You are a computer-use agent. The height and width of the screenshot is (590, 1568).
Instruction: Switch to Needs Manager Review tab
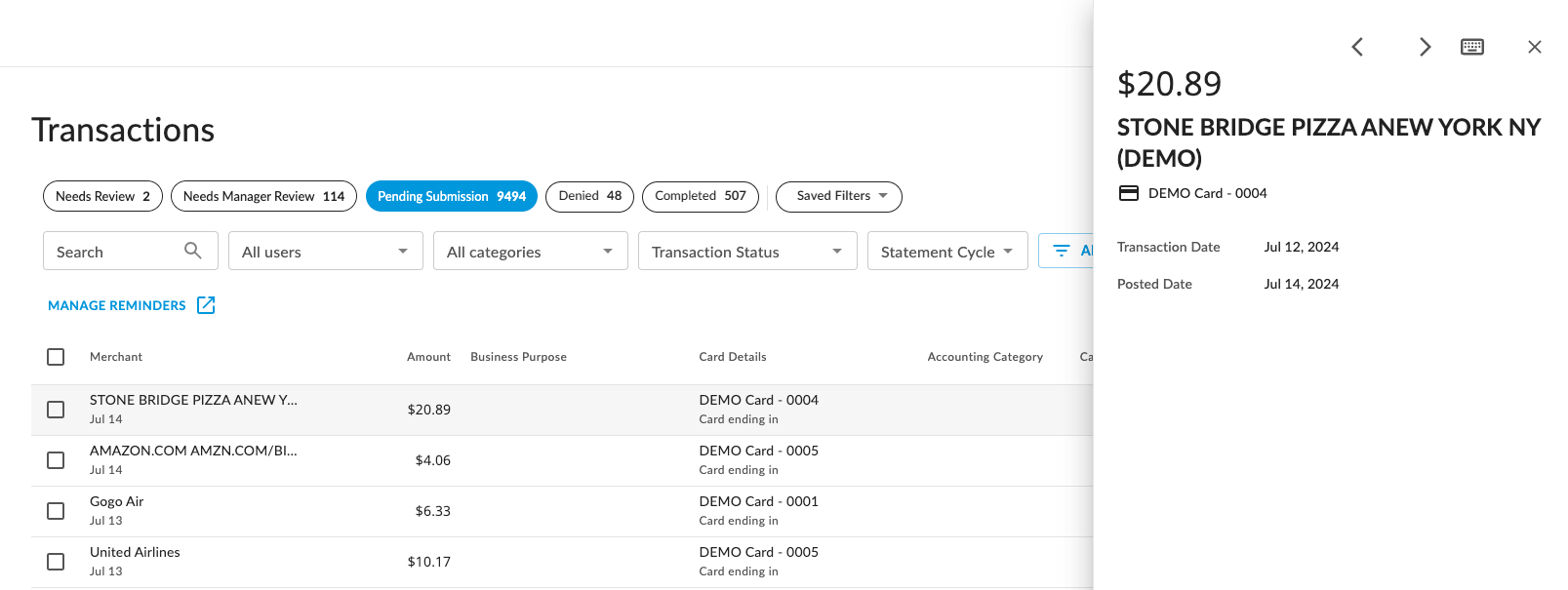[263, 196]
